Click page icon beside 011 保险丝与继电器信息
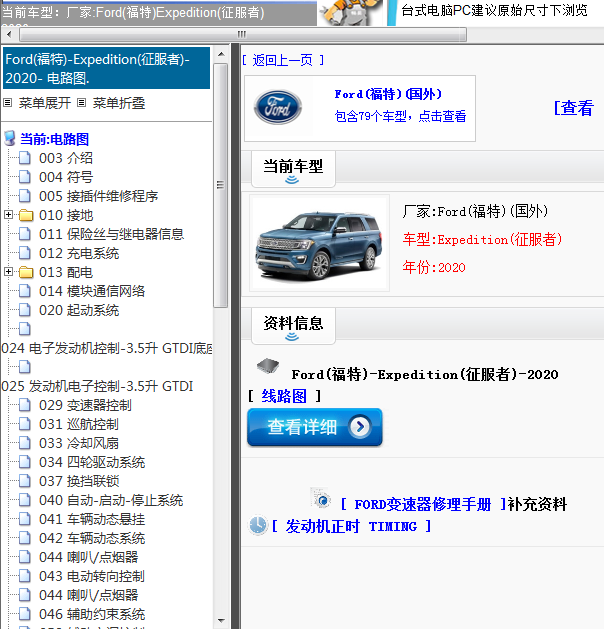This screenshot has width=604, height=629. tap(25, 234)
